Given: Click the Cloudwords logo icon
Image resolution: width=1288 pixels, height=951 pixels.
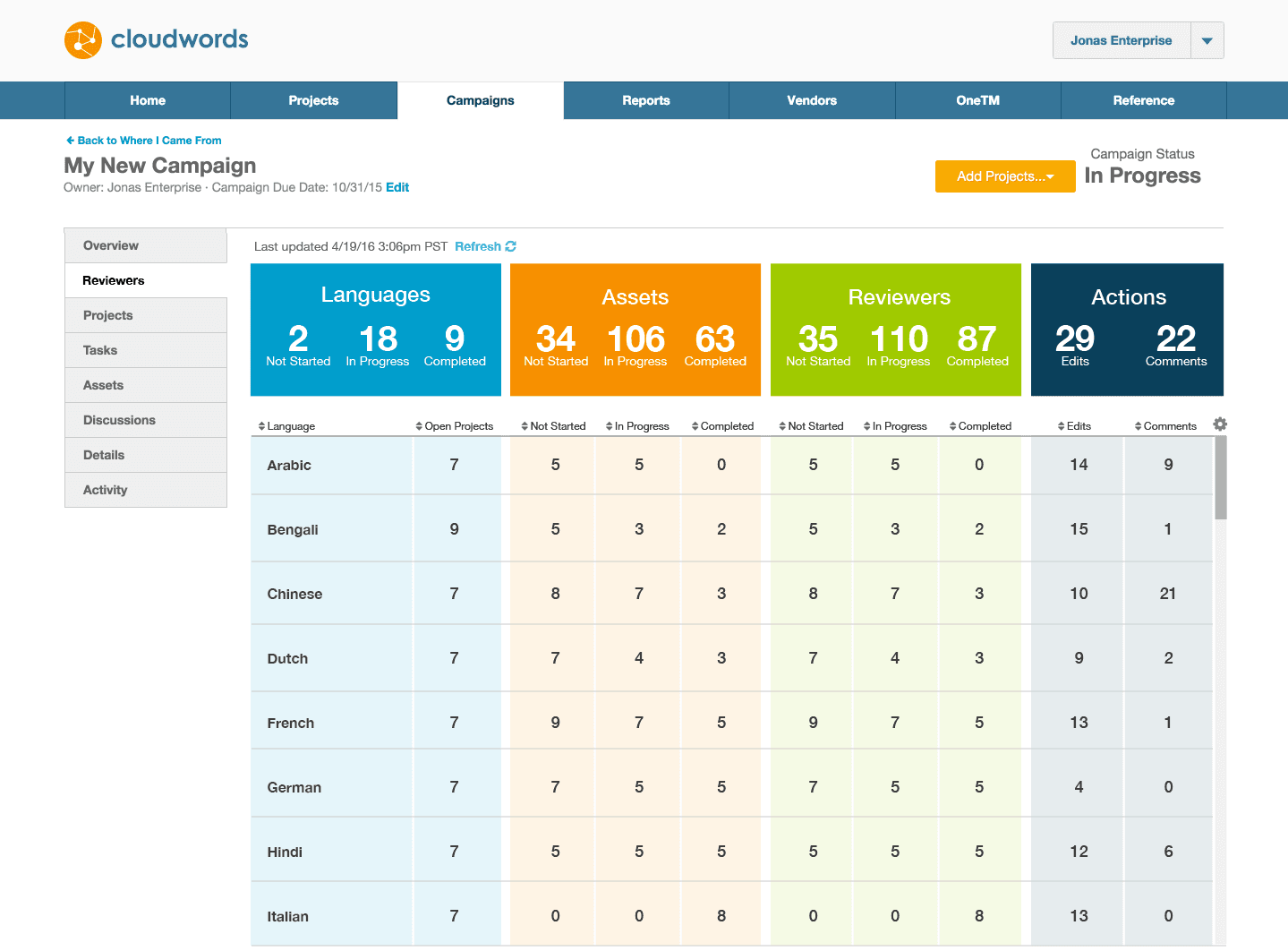Looking at the screenshot, I should [x=83, y=40].
